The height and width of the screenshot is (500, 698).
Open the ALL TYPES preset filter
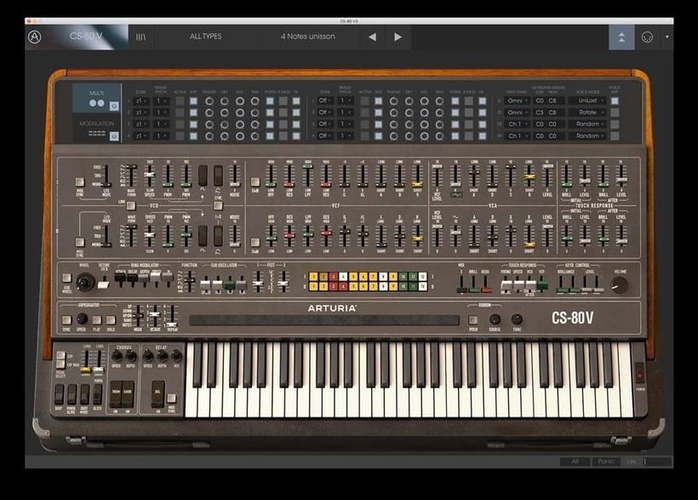pos(206,37)
